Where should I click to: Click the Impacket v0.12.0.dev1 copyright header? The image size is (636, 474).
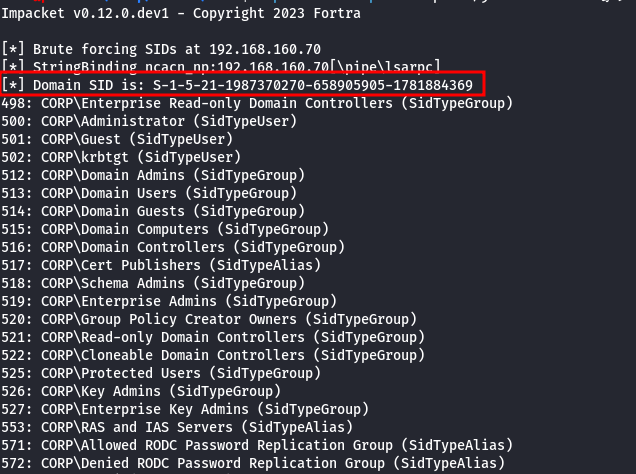tap(181, 13)
